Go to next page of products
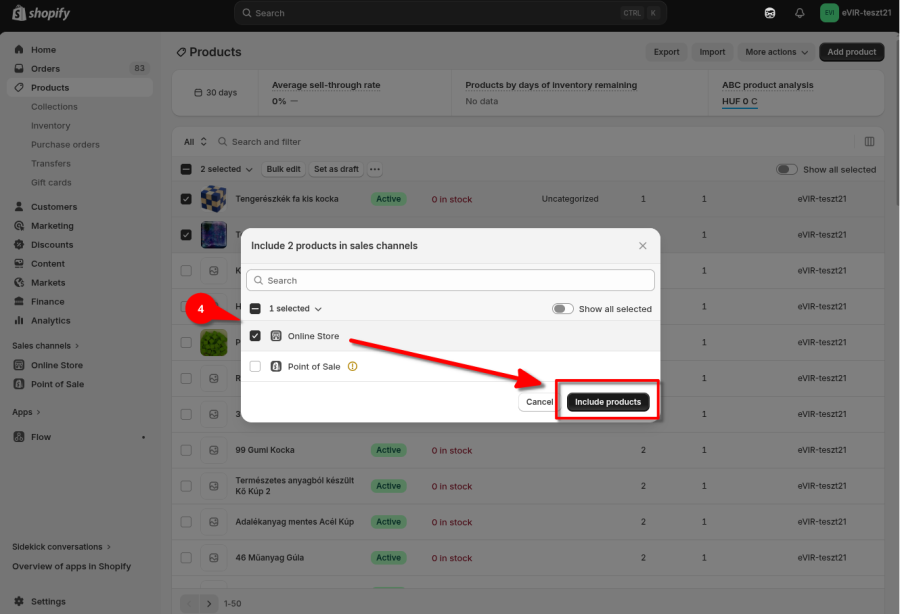The height and width of the screenshot is (614, 900). (x=209, y=604)
